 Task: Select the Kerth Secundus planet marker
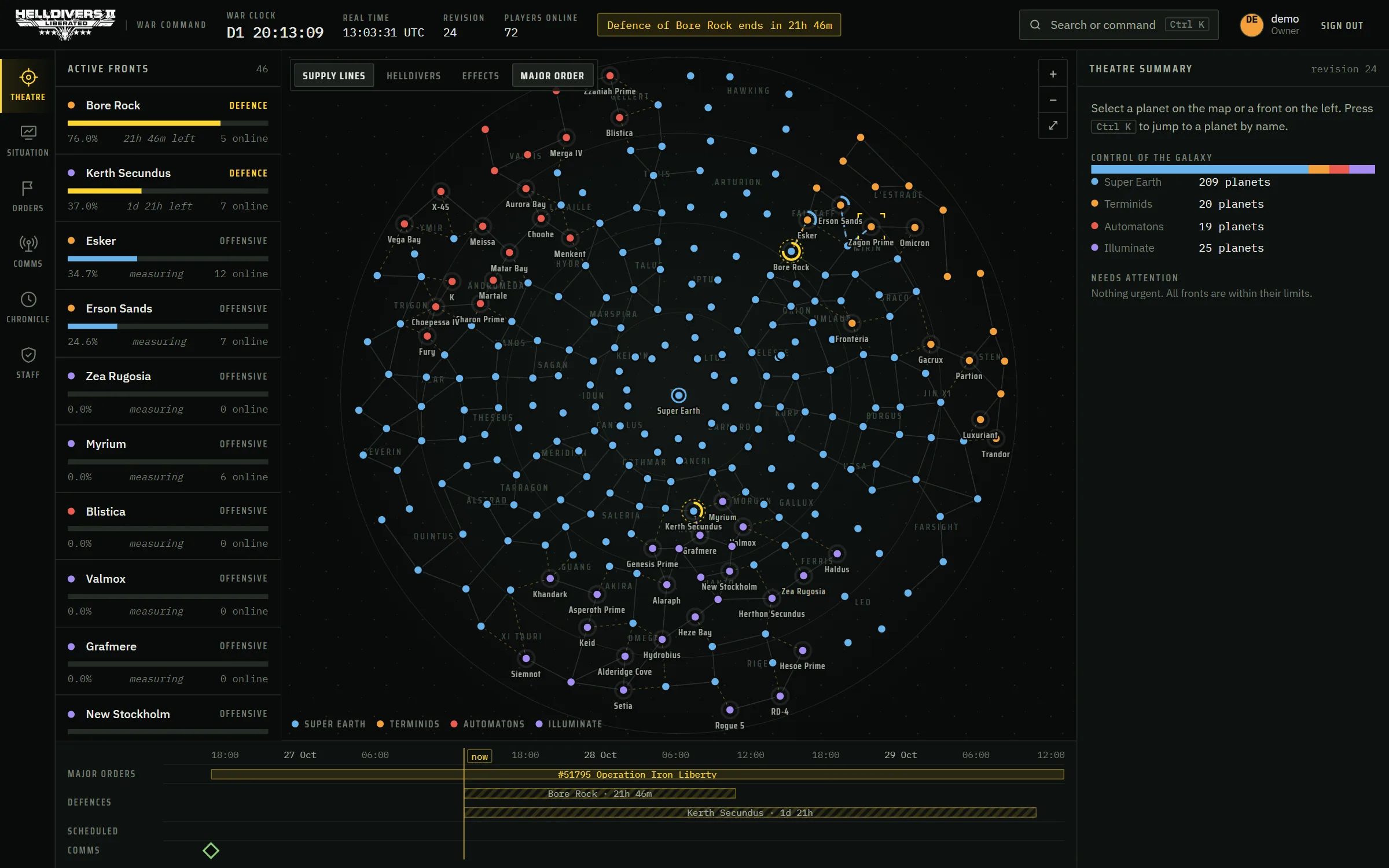point(693,511)
